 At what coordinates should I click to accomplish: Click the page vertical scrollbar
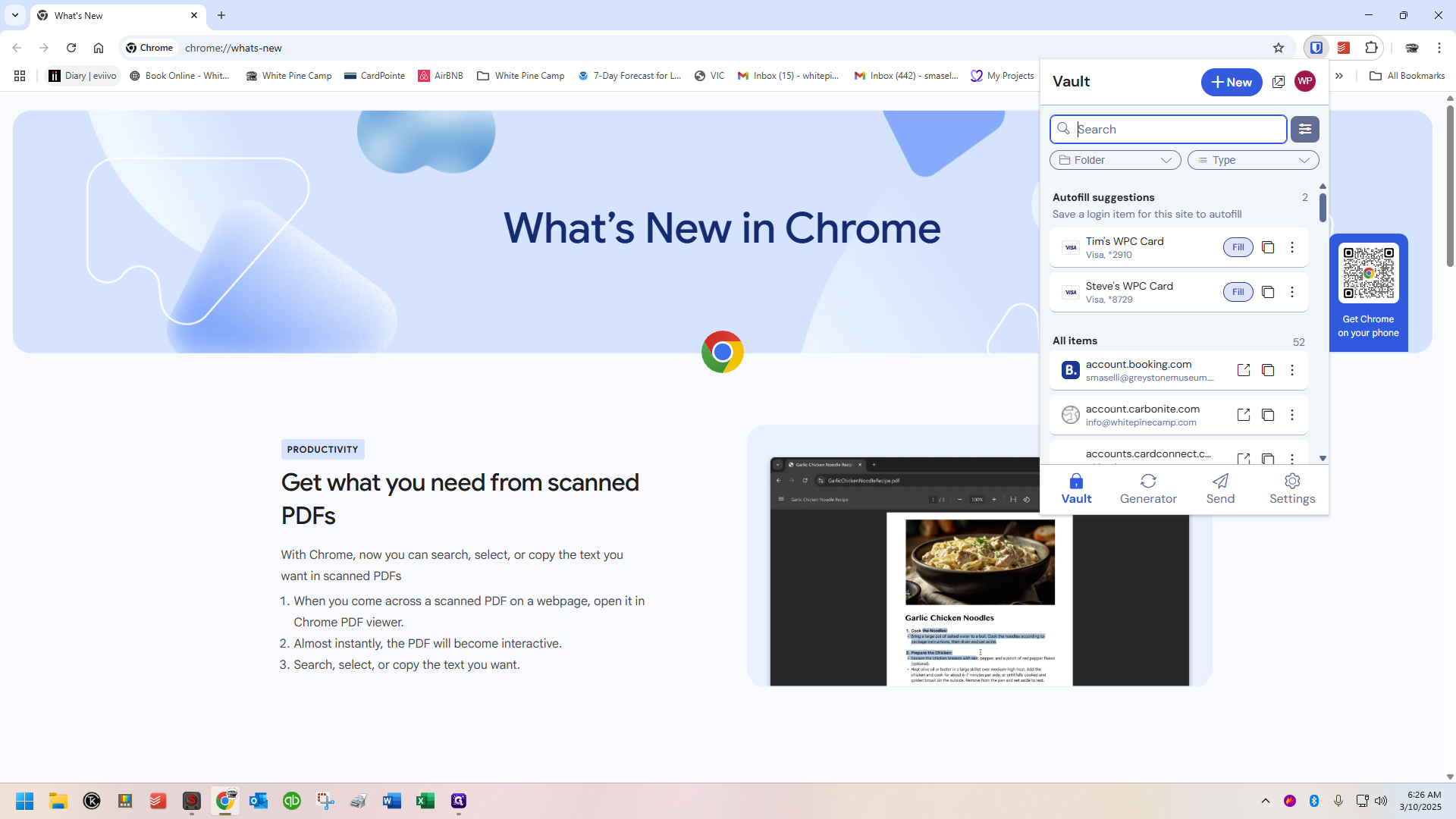coord(1450,186)
